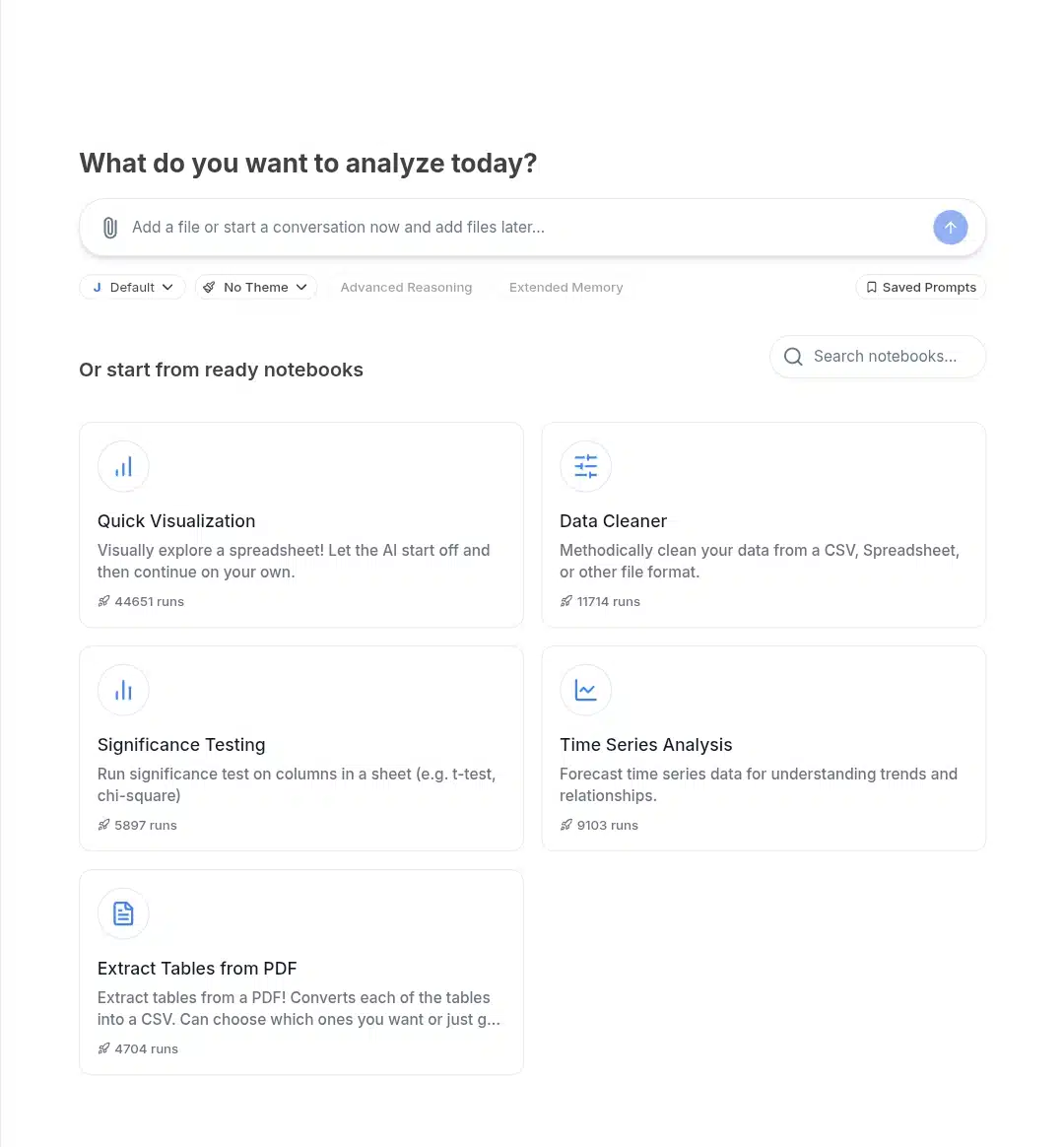Viewport: 1064px width, 1147px height.
Task: Click the magnifier icon in notebook search
Action: point(793,357)
